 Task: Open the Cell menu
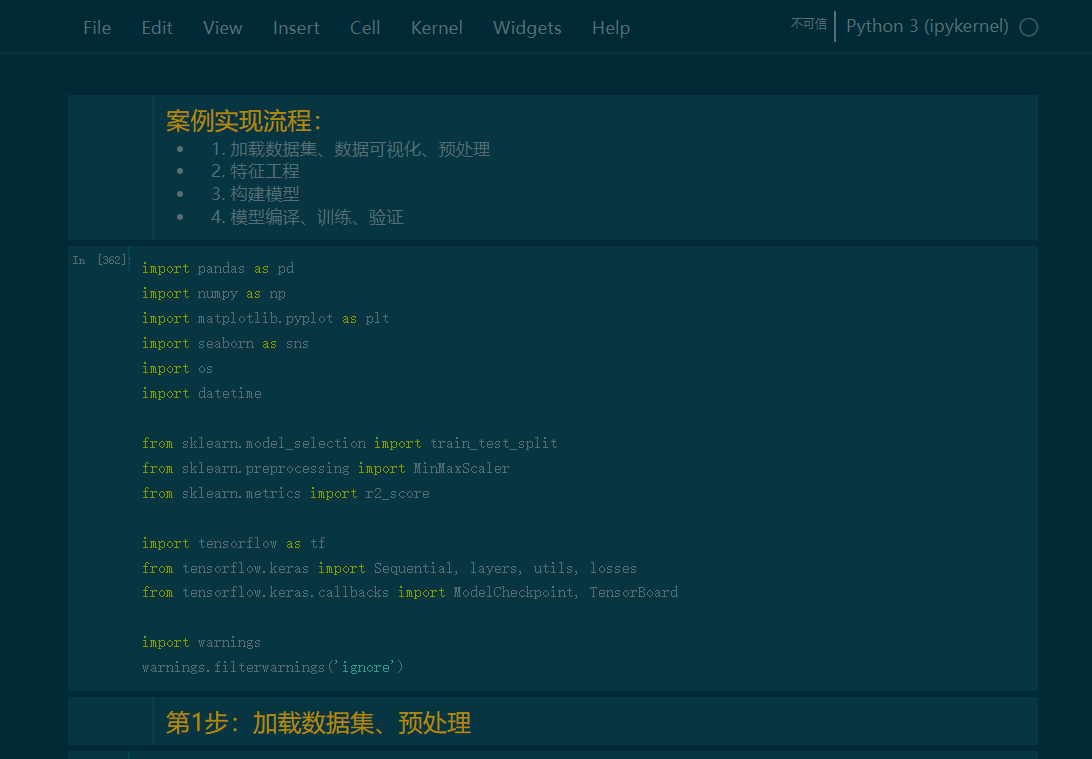point(365,28)
